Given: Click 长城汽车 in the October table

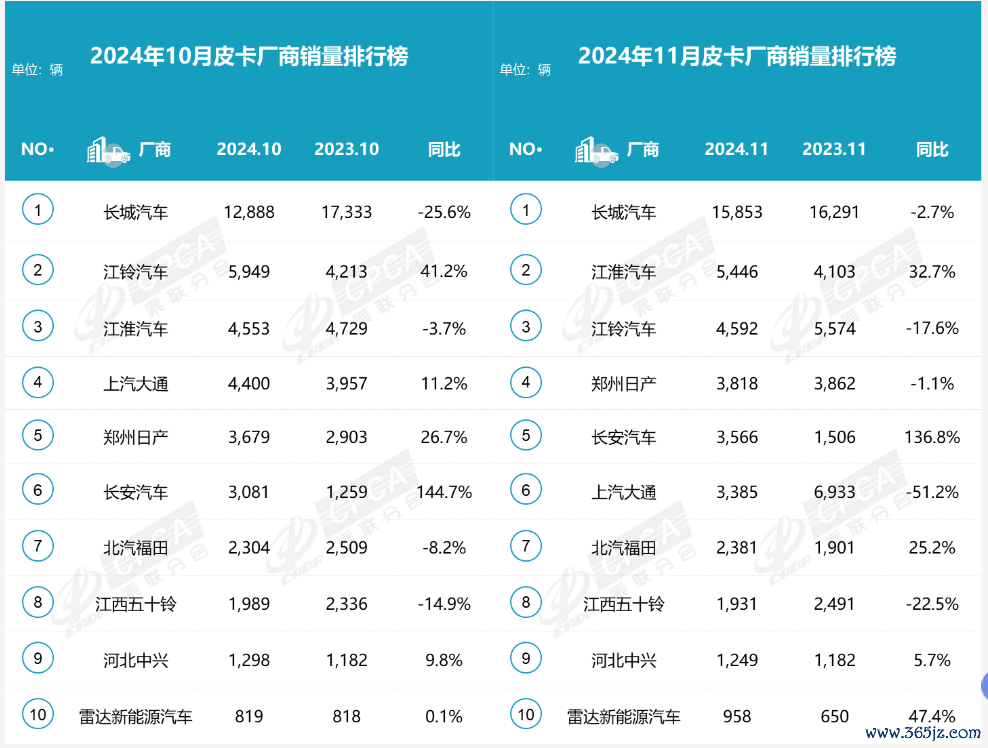Looking at the screenshot, I should click(135, 212).
